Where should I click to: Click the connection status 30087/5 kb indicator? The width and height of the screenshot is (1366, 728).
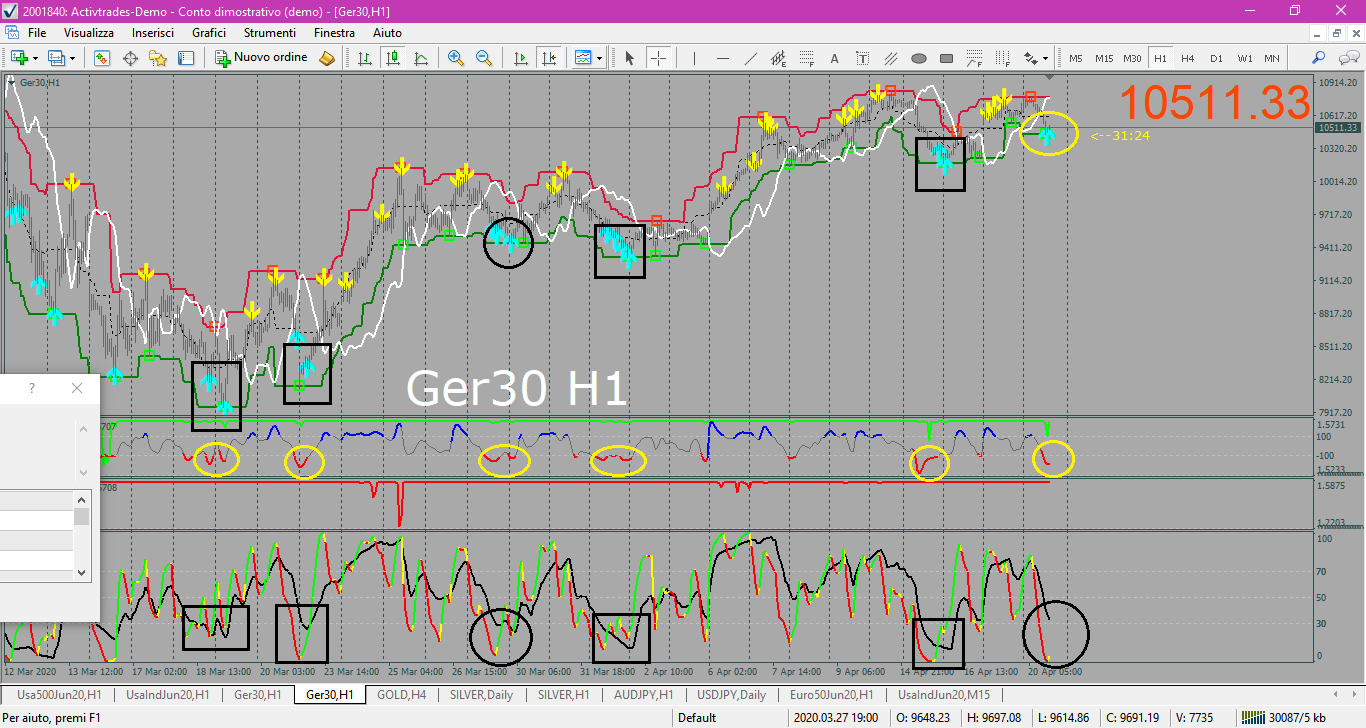1284,717
